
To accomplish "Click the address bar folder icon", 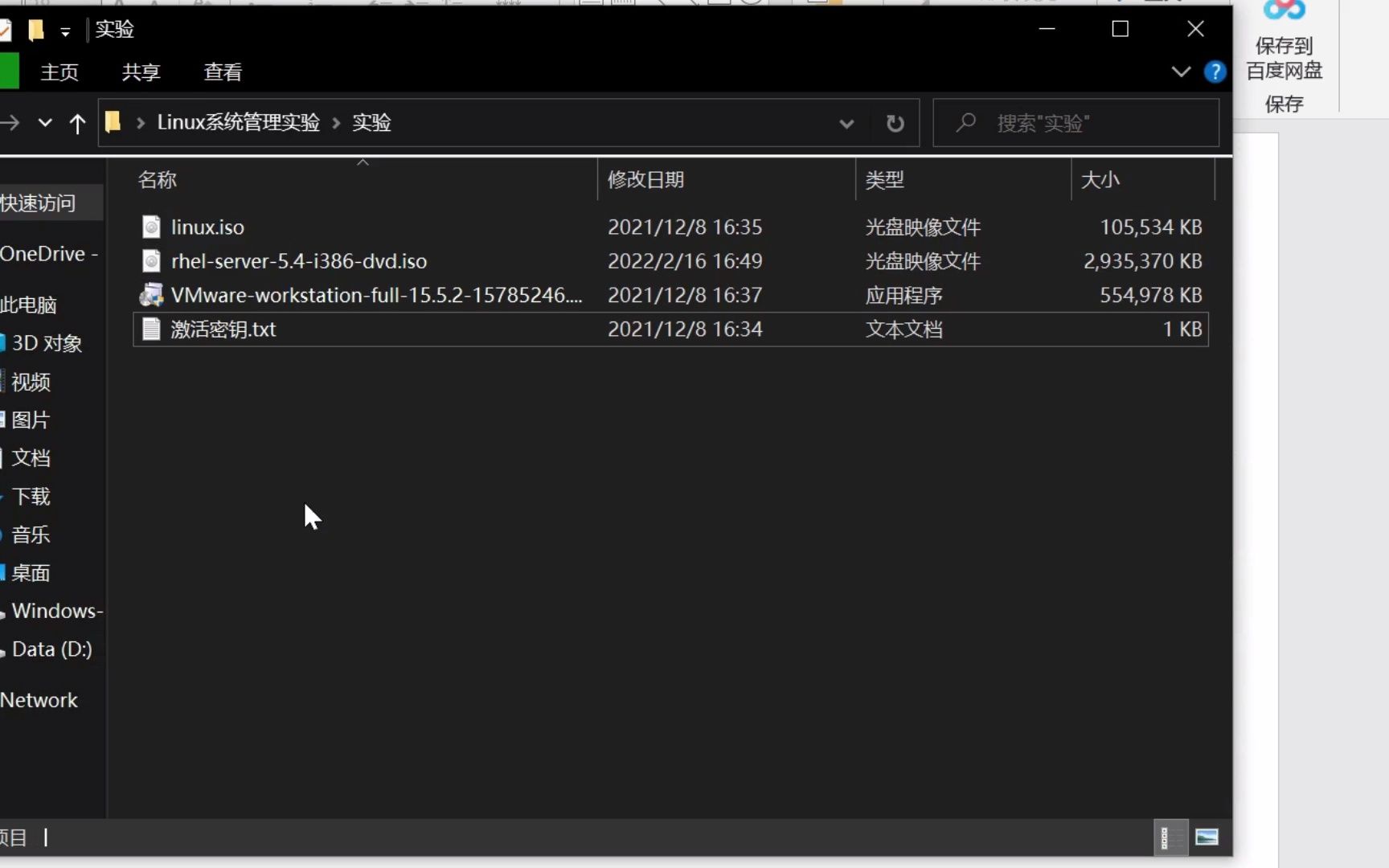I will (113, 122).
